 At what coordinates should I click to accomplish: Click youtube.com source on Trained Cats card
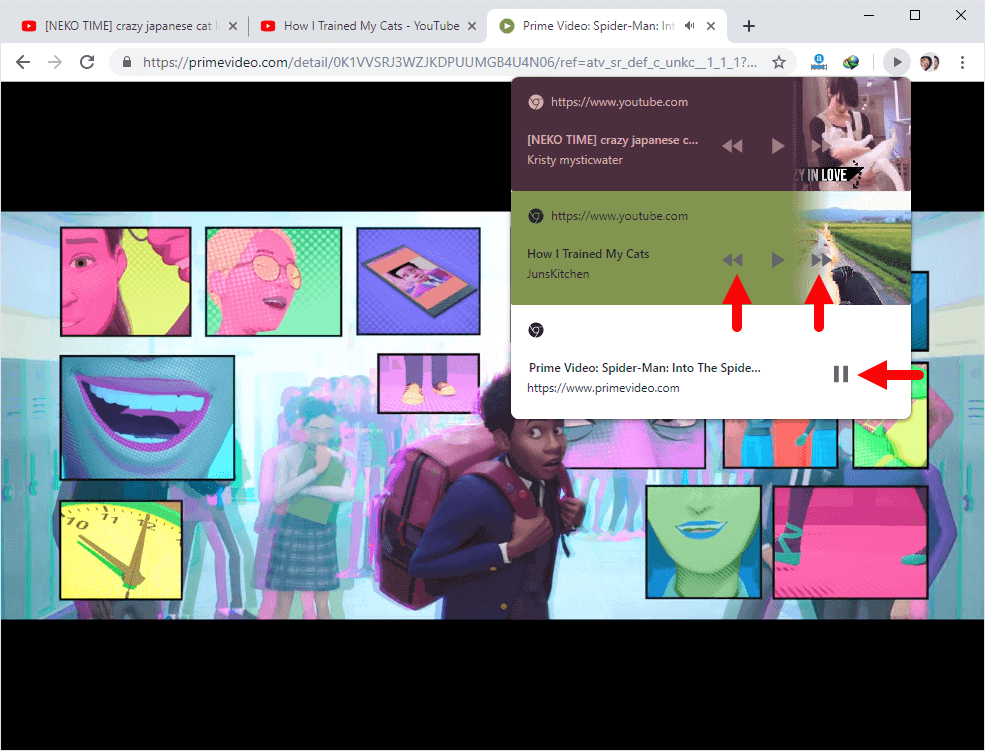[x=619, y=215]
